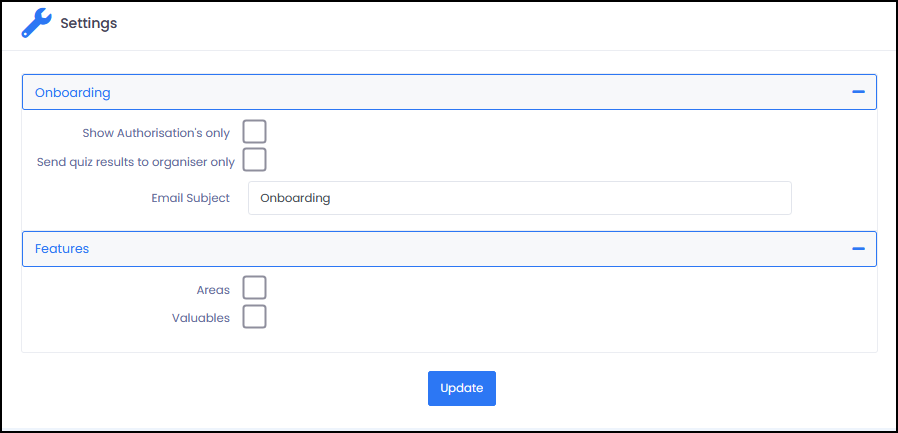This screenshot has height=433, width=898.
Task: Toggle the Valuables feature checkbox
Action: pyautogui.click(x=255, y=317)
